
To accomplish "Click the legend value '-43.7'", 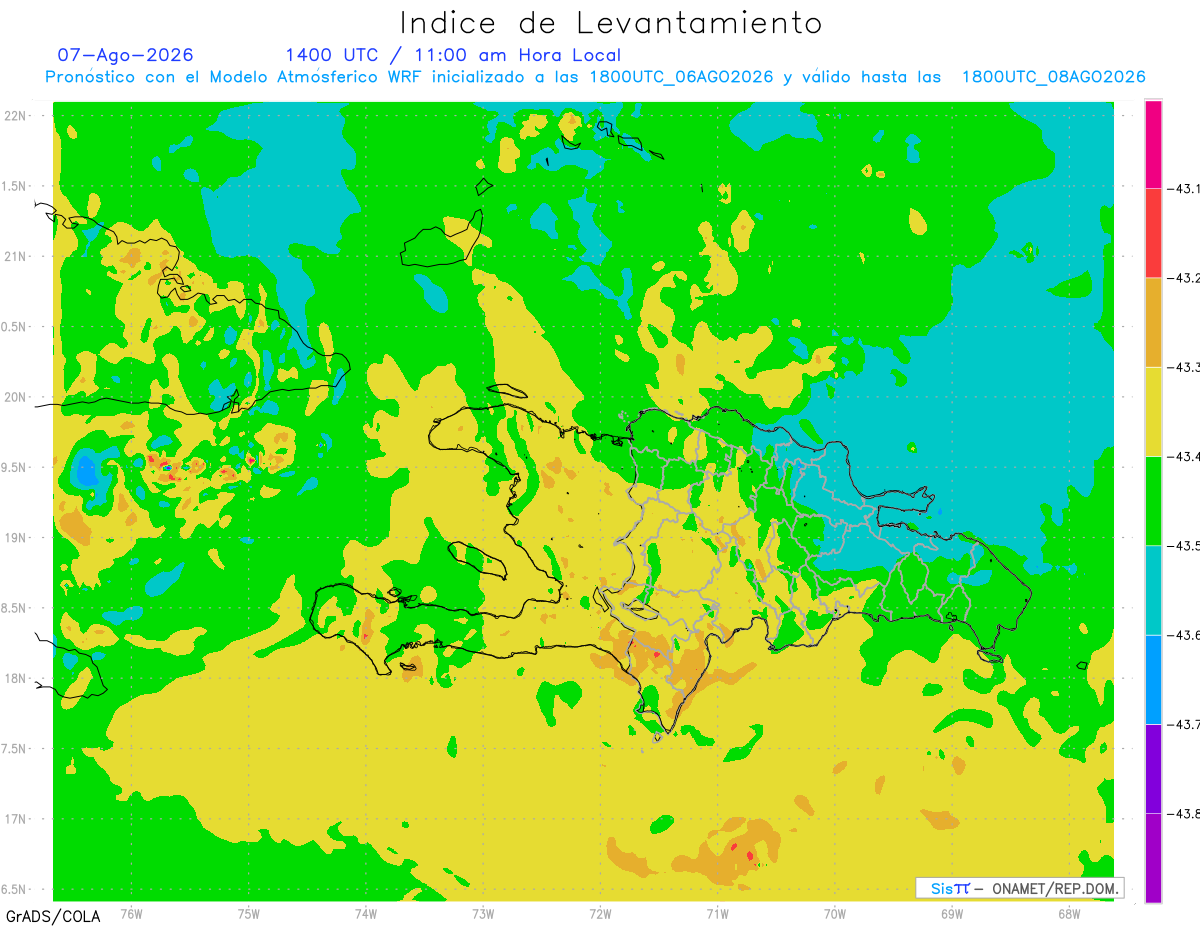I will [x=1183, y=724].
